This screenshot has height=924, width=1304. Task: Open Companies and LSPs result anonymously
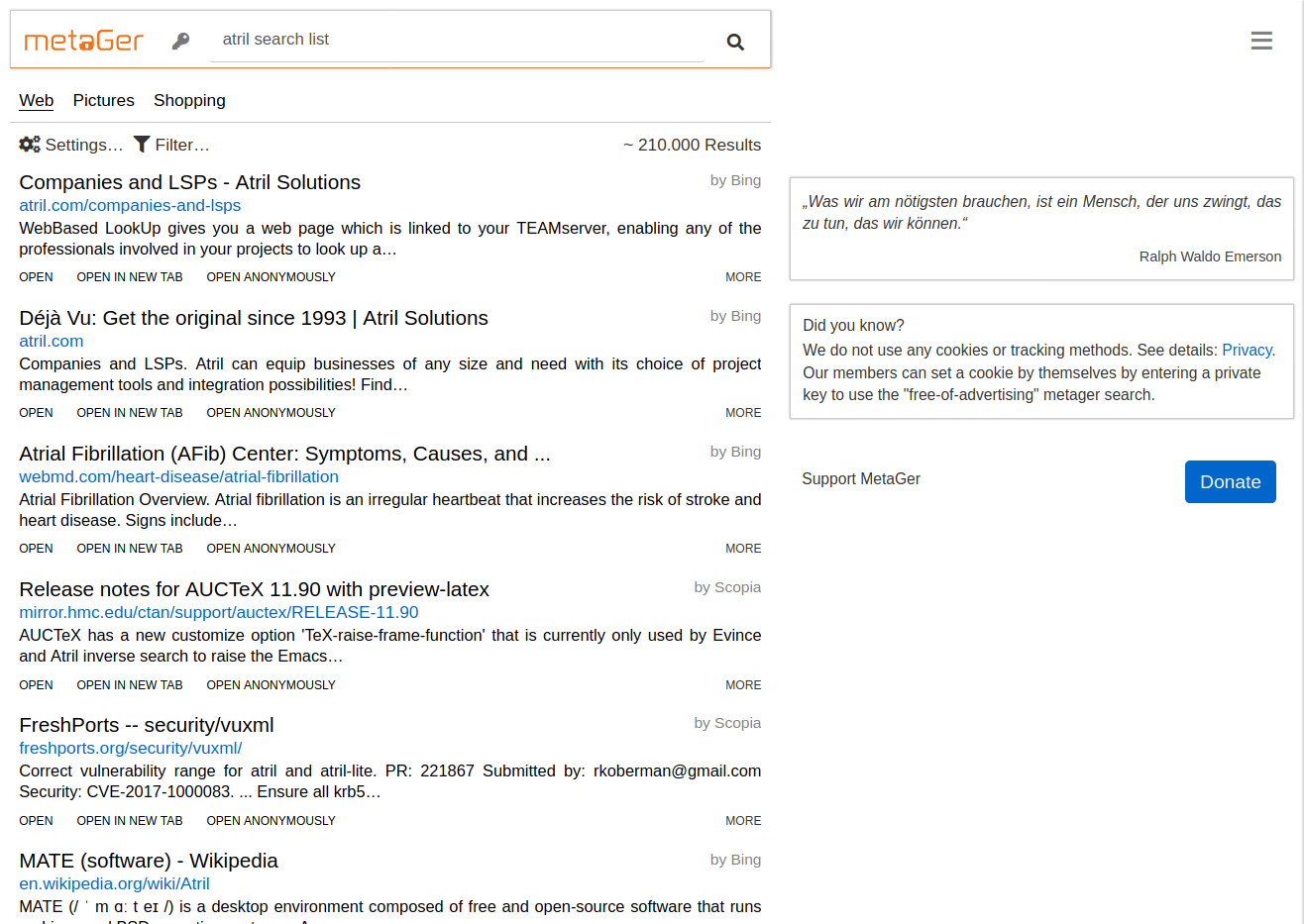271,277
